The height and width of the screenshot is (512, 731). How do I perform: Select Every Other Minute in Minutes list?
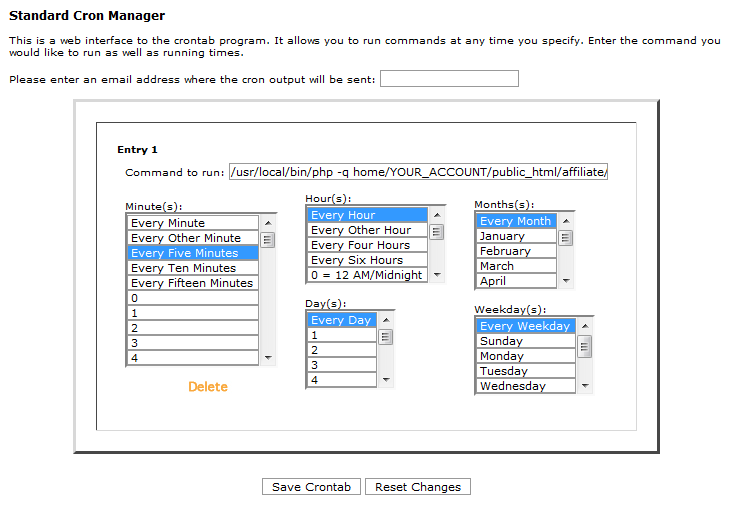(192, 238)
